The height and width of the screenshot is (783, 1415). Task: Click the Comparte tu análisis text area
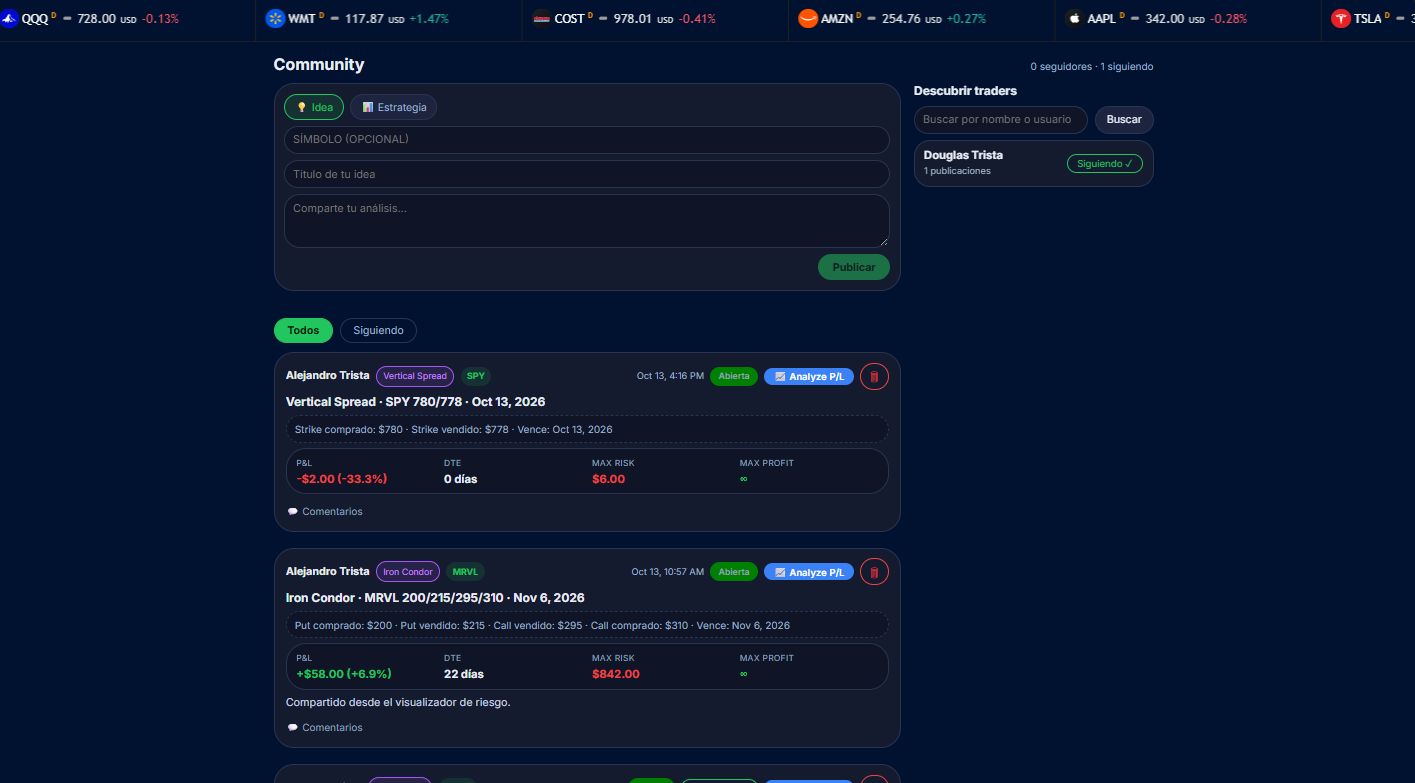[587, 221]
